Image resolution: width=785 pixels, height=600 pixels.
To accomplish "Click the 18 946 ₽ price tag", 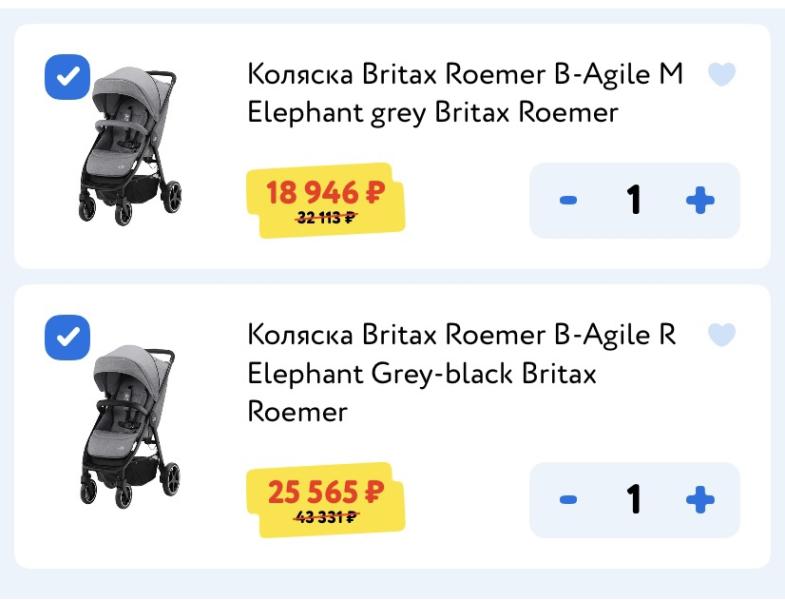I will [x=324, y=191].
